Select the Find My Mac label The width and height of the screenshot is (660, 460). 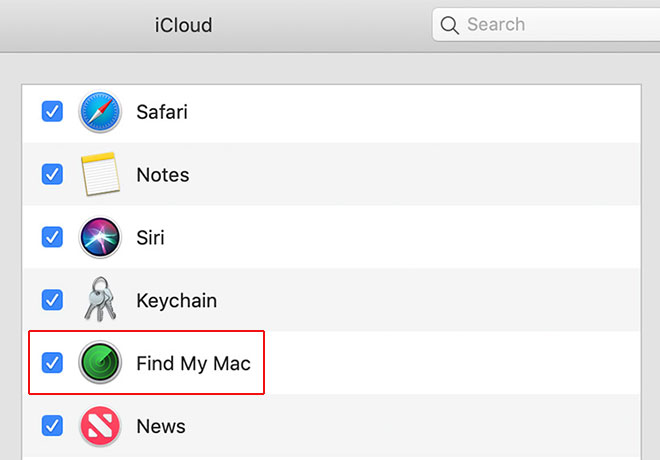click(x=194, y=364)
